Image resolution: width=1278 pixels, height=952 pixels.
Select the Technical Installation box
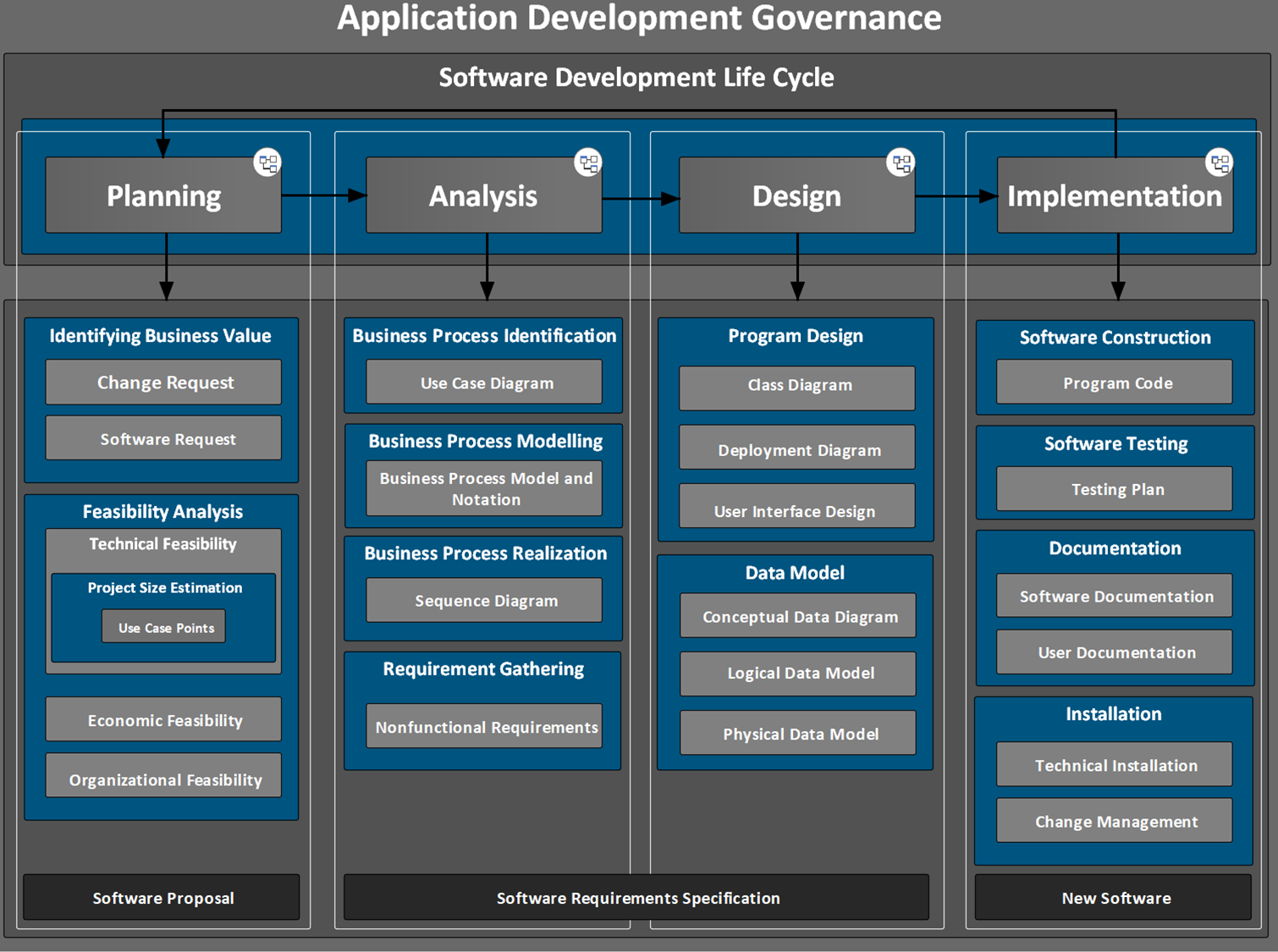(x=1115, y=764)
